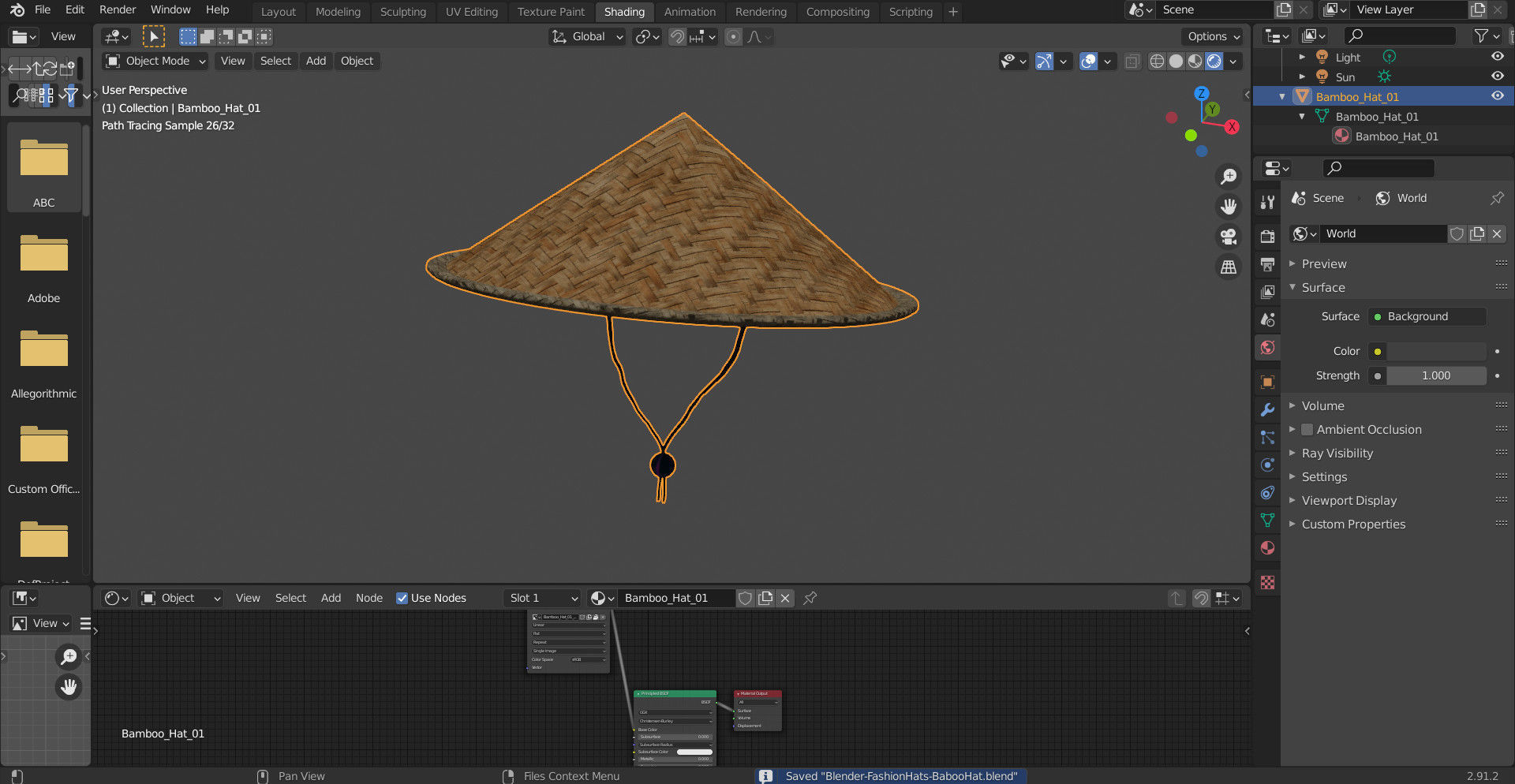Switch to the Compositing workspace tab
This screenshot has height=784, width=1515.
click(838, 12)
